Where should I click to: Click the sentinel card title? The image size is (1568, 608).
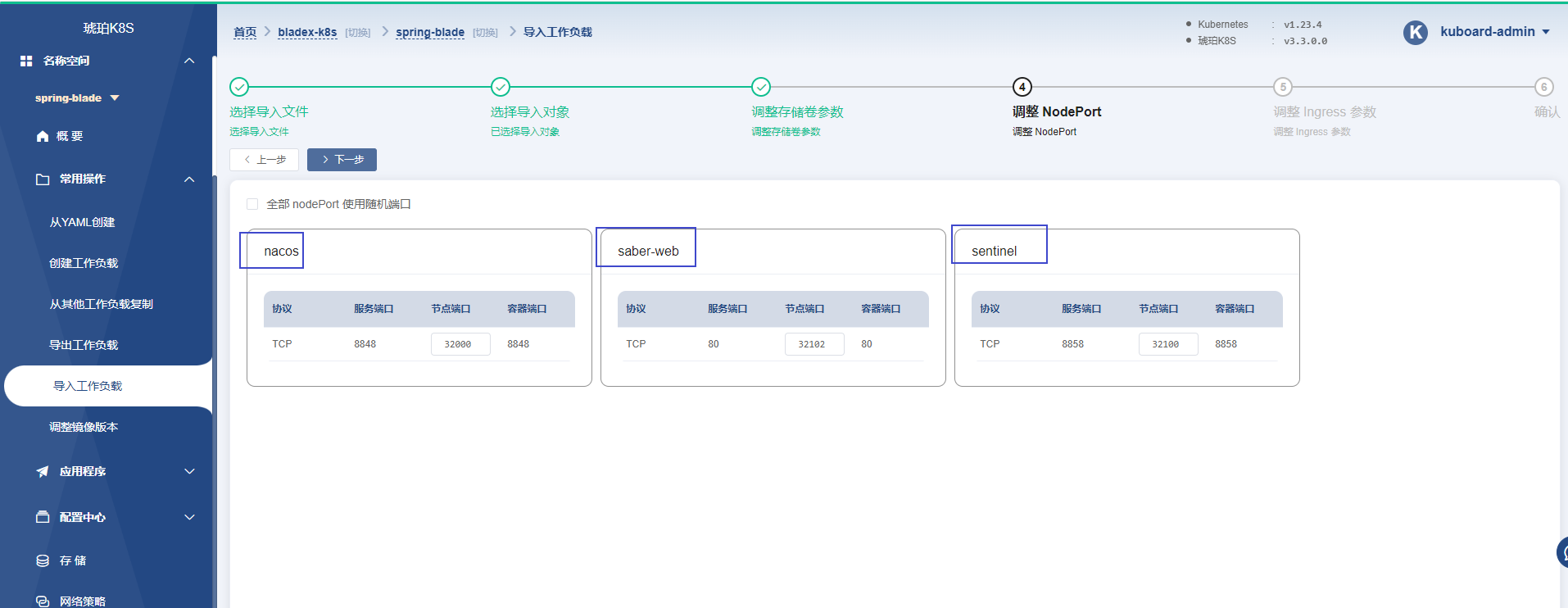(x=995, y=251)
